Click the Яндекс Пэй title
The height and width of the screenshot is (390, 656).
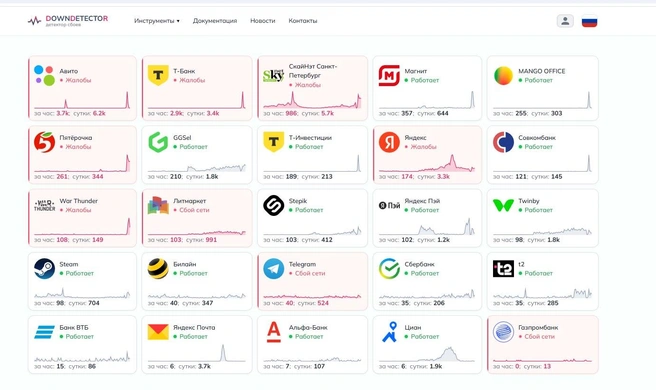(x=422, y=201)
